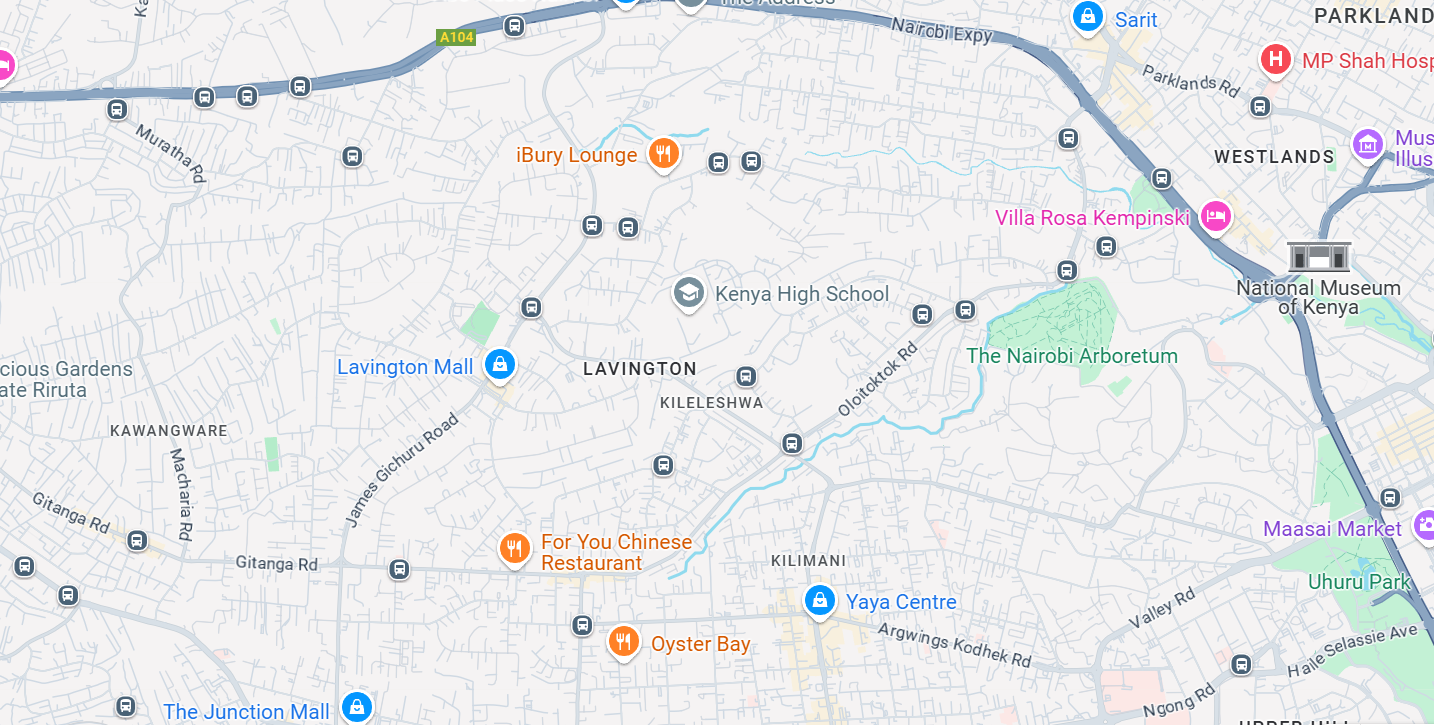Click the iBury Lounge restaurant pin

pyautogui.click(x=663, y=154)
